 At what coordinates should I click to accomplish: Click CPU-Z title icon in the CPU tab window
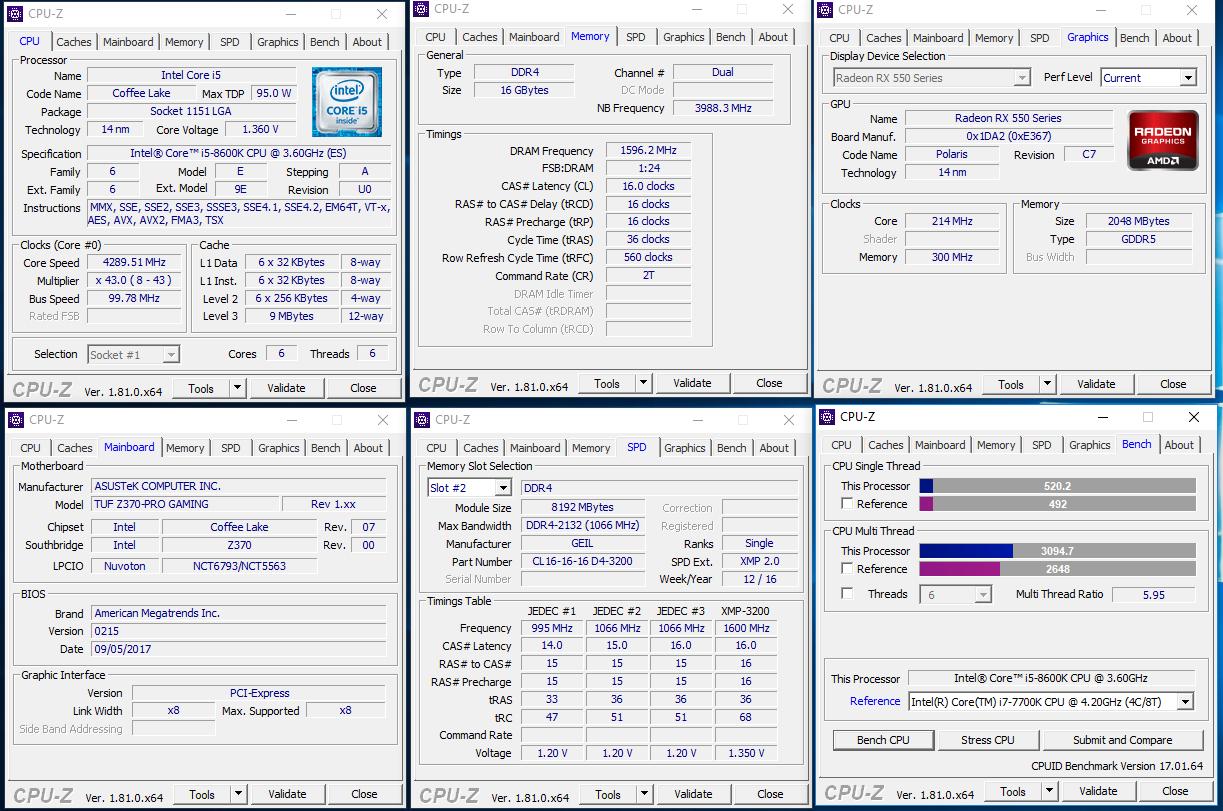(17, 15)
